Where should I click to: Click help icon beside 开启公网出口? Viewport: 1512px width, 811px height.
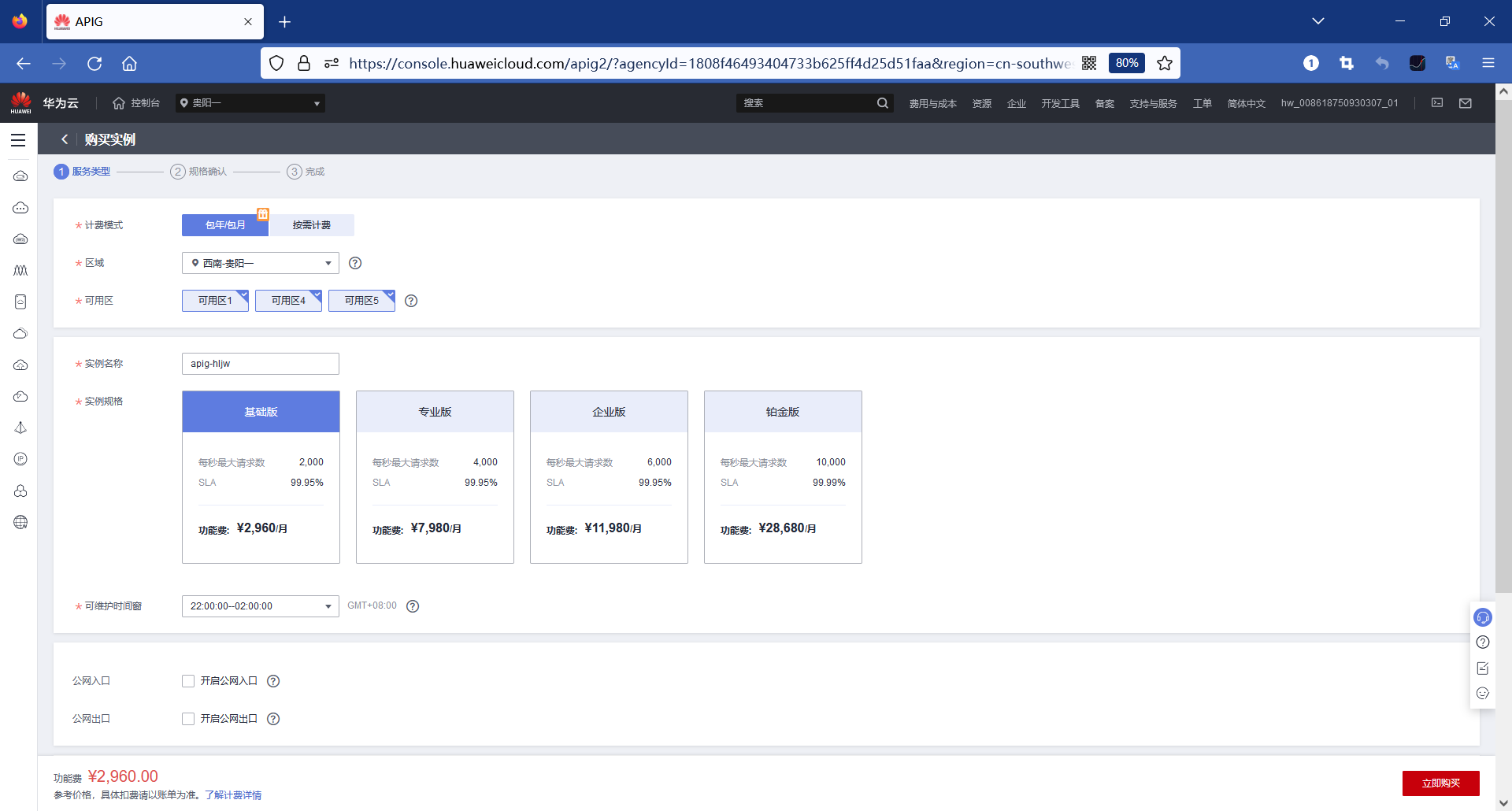[x=273, y=719]
